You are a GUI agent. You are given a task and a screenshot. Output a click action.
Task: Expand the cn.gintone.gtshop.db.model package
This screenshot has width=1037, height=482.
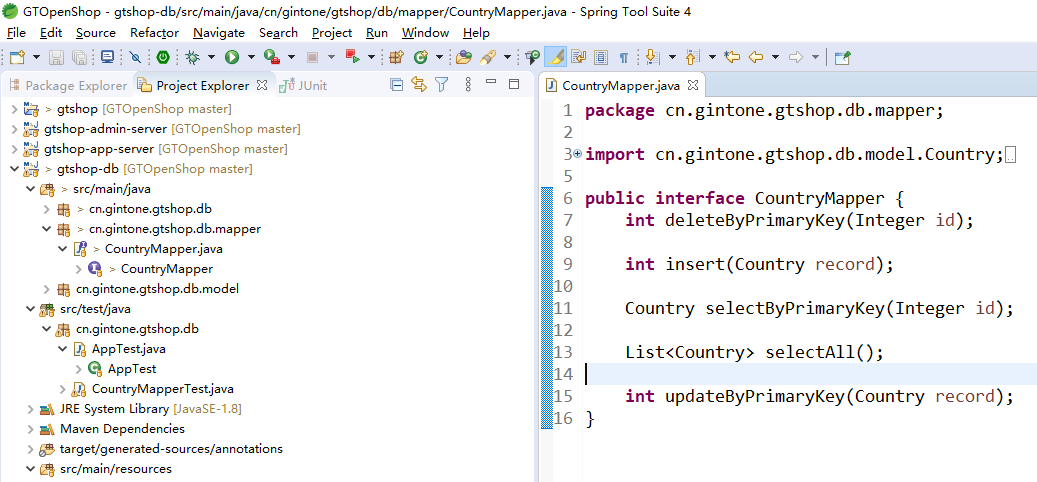point(46,289)
